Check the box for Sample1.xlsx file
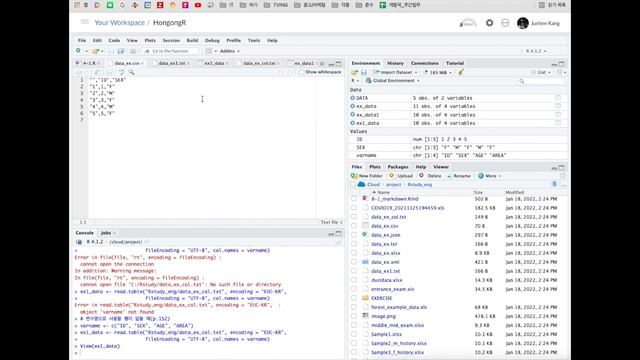This screenshot has width=640, height=360. click(x=353, y=334)
